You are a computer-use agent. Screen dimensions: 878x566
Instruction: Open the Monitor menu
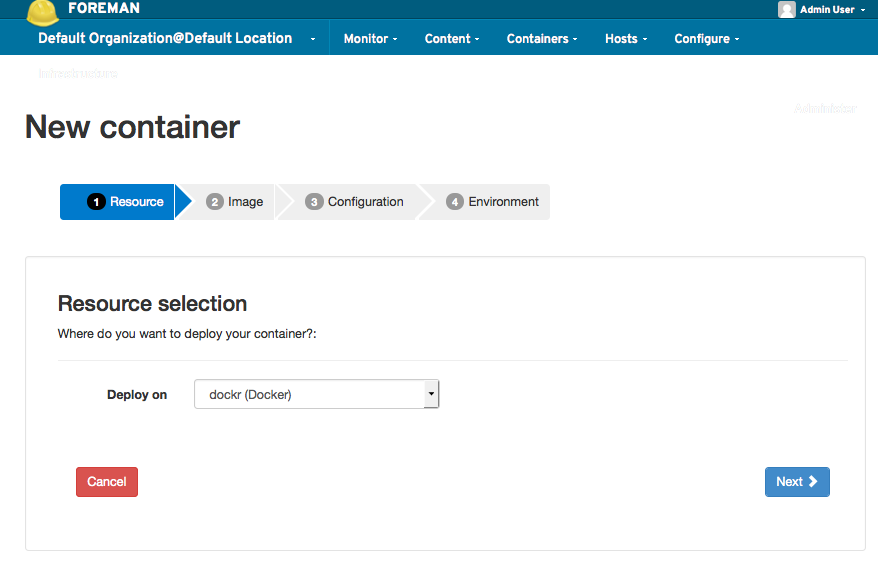point(370,39)
